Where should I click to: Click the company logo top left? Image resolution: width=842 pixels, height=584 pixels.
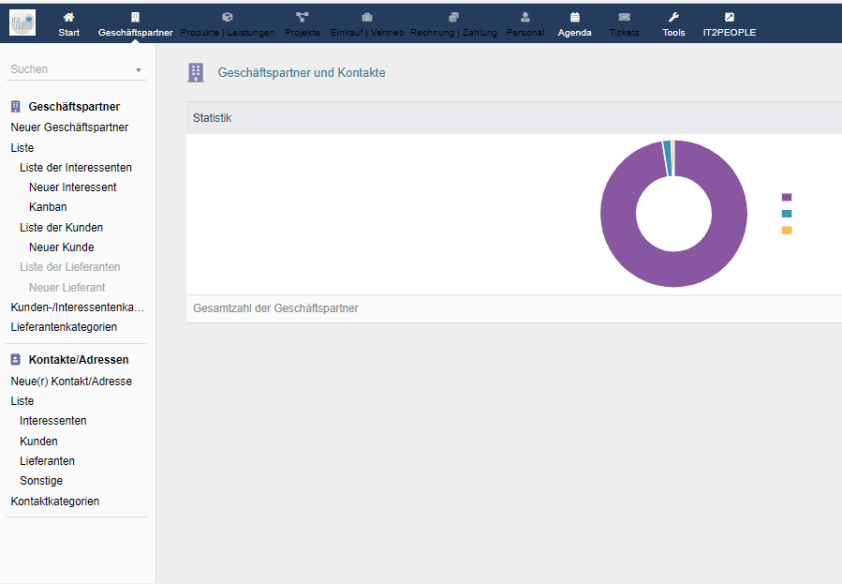click(x=22, y=22)
